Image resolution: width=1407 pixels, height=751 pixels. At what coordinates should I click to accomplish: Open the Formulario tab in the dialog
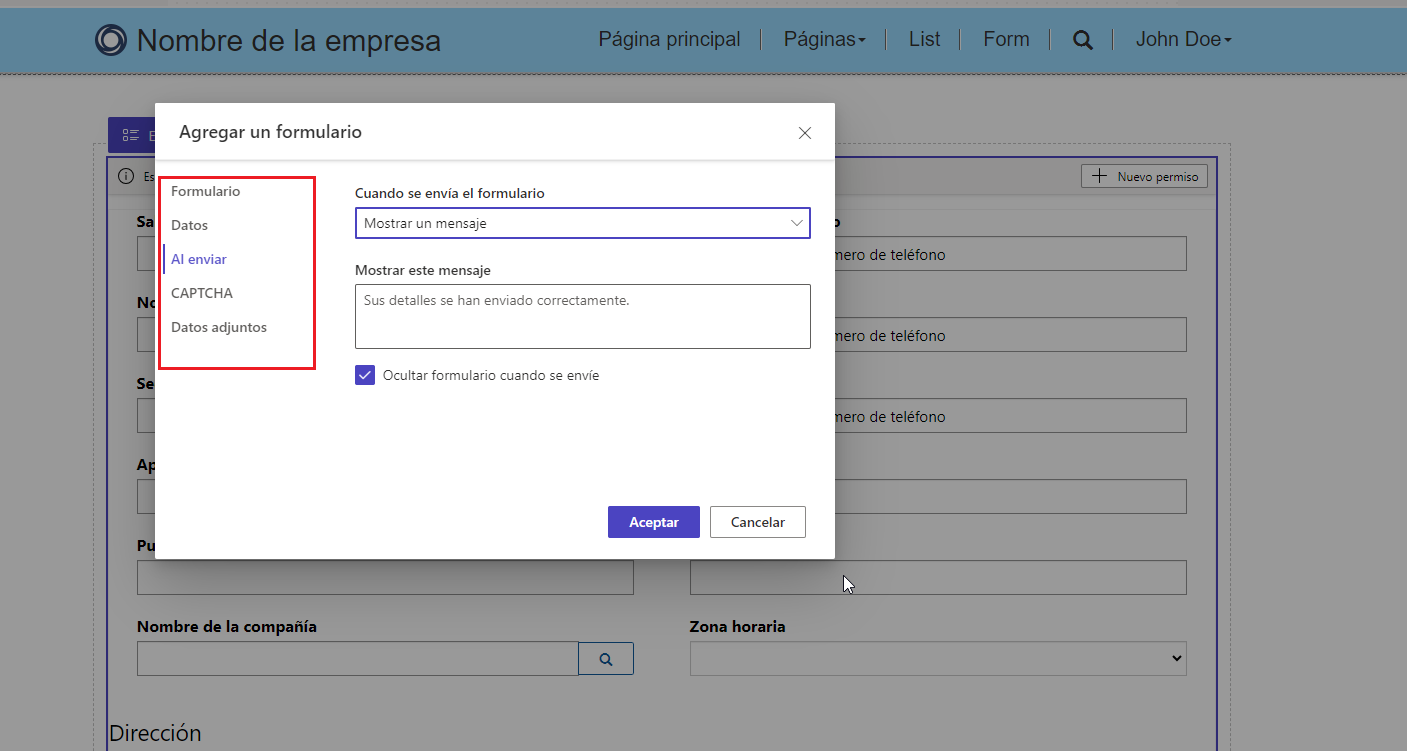pos(206,191)
